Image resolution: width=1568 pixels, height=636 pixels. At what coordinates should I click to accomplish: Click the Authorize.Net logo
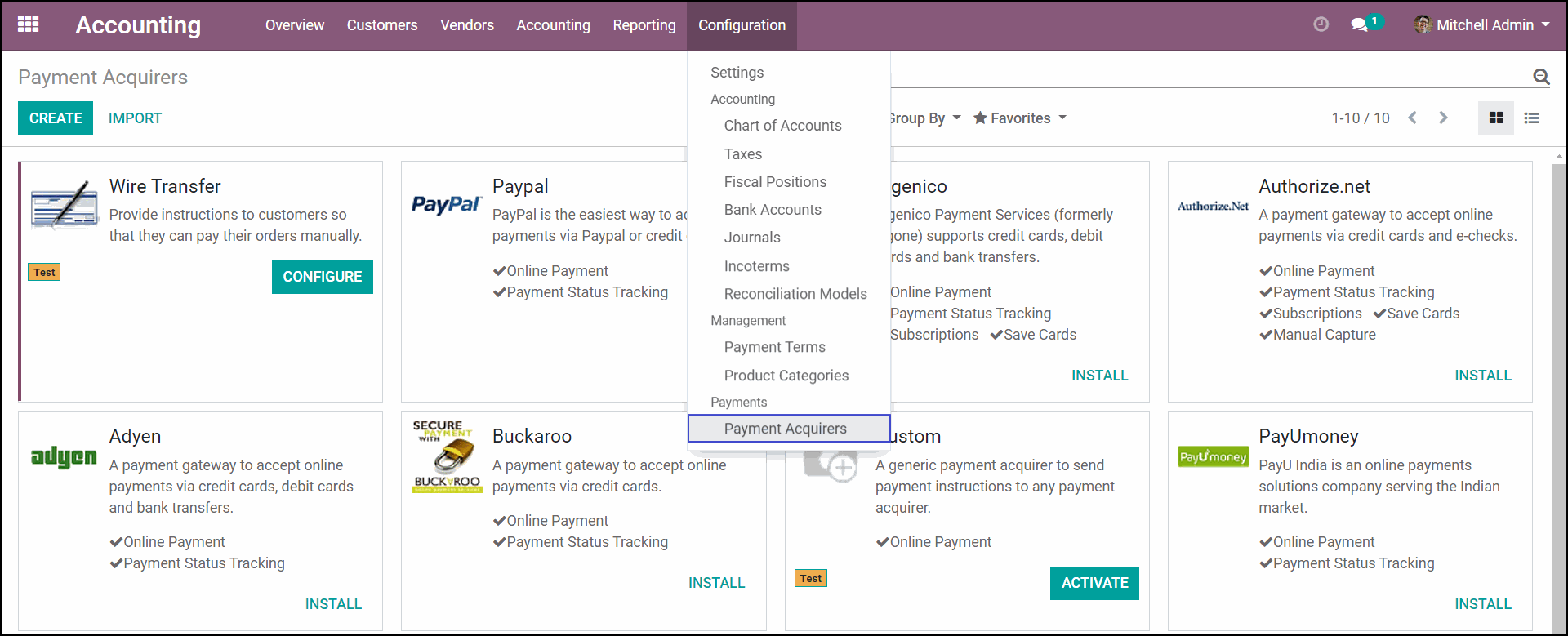tap(1213, 206)
